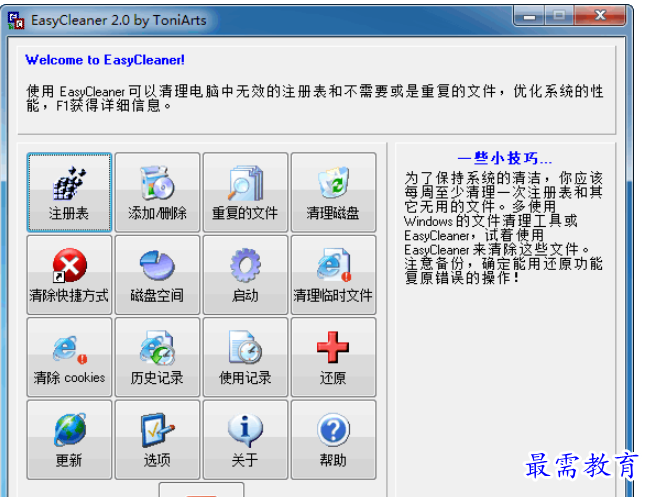Viewport: 647px width, 497px height.
Task: Launch the 重复的文件 duplicate finder
Action: [245, 192]
